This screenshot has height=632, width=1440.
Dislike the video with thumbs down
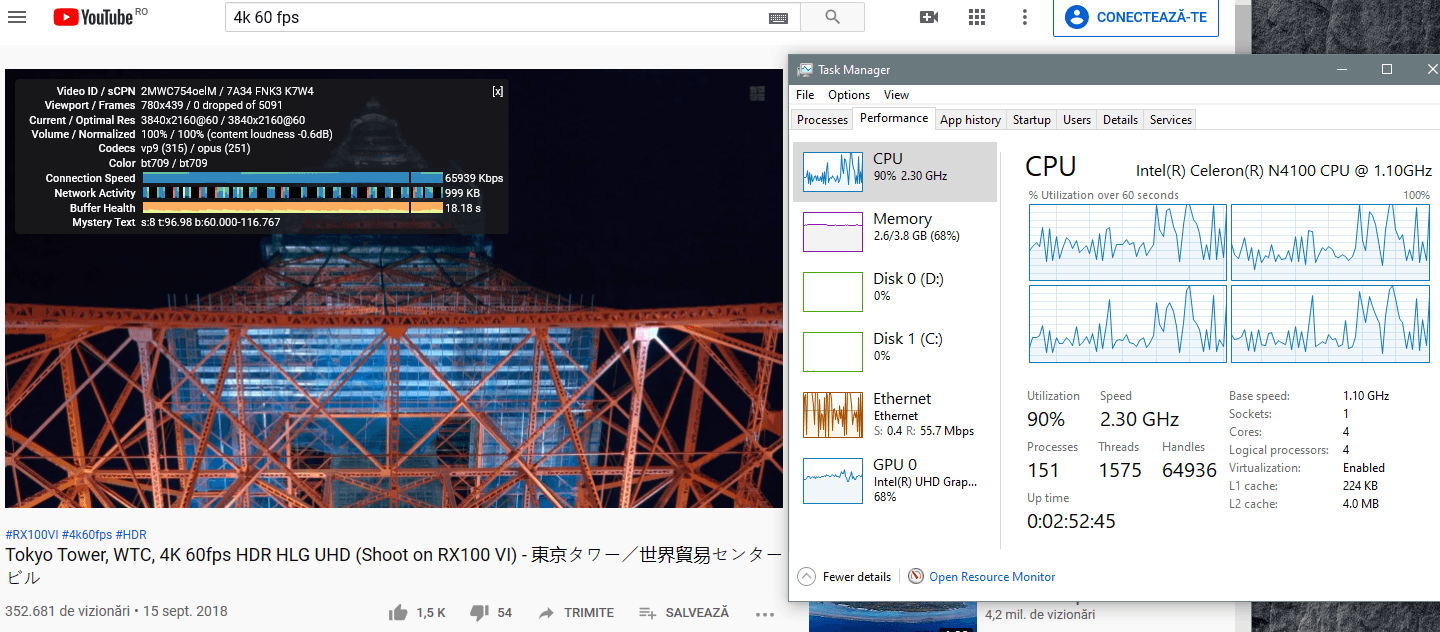[x=479, y=612]
